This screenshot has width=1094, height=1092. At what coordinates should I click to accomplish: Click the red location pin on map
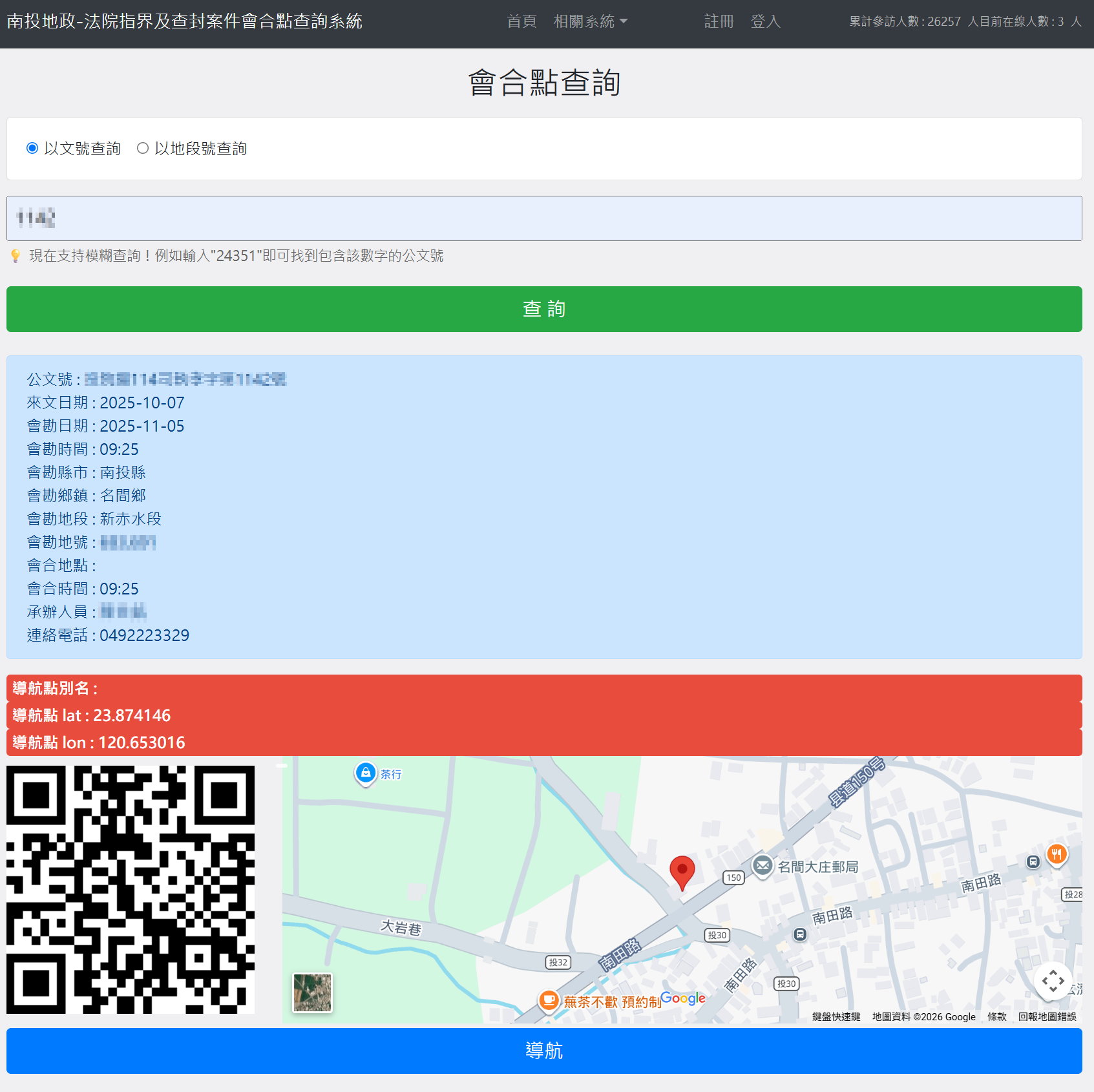pyautogui.click(x=682, y=872)
